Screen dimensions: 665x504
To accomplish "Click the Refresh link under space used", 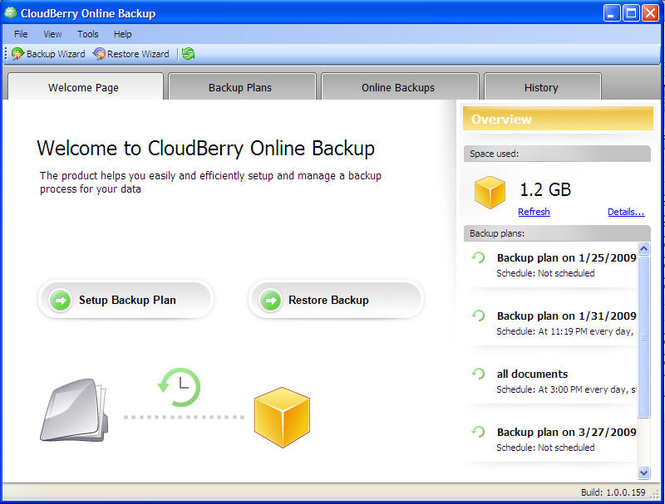I will (534, 212).
